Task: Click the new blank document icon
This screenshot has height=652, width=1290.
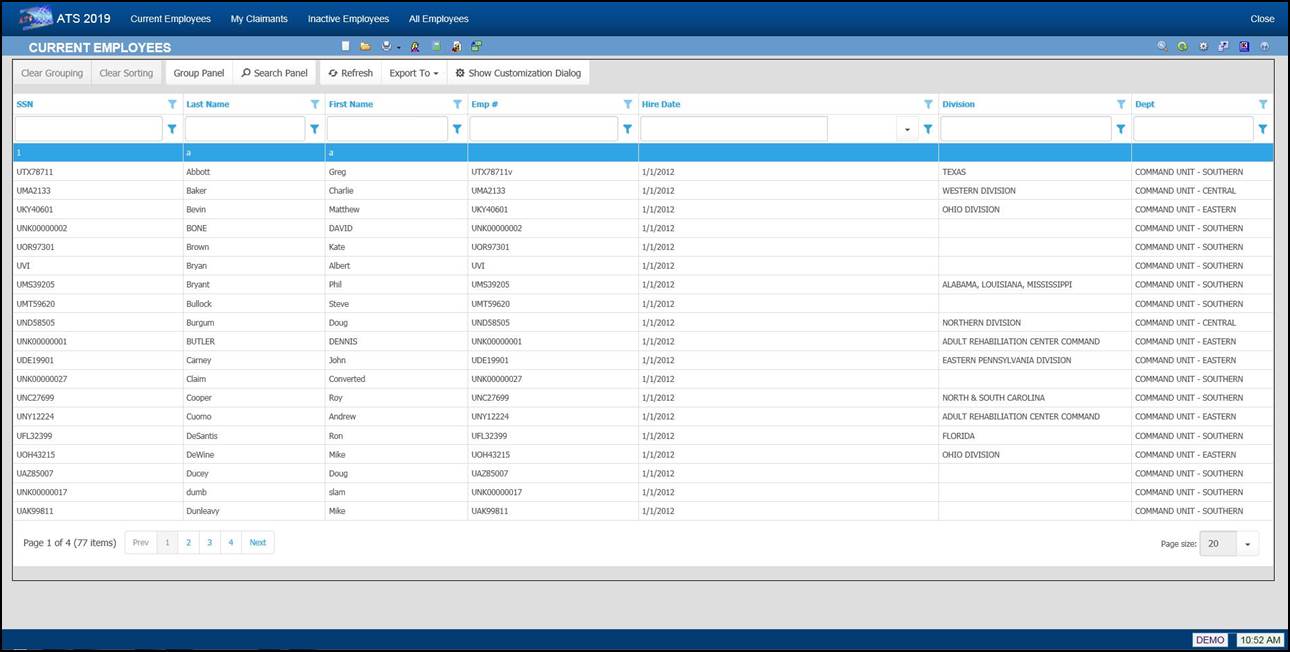Action: coord(346,46)
